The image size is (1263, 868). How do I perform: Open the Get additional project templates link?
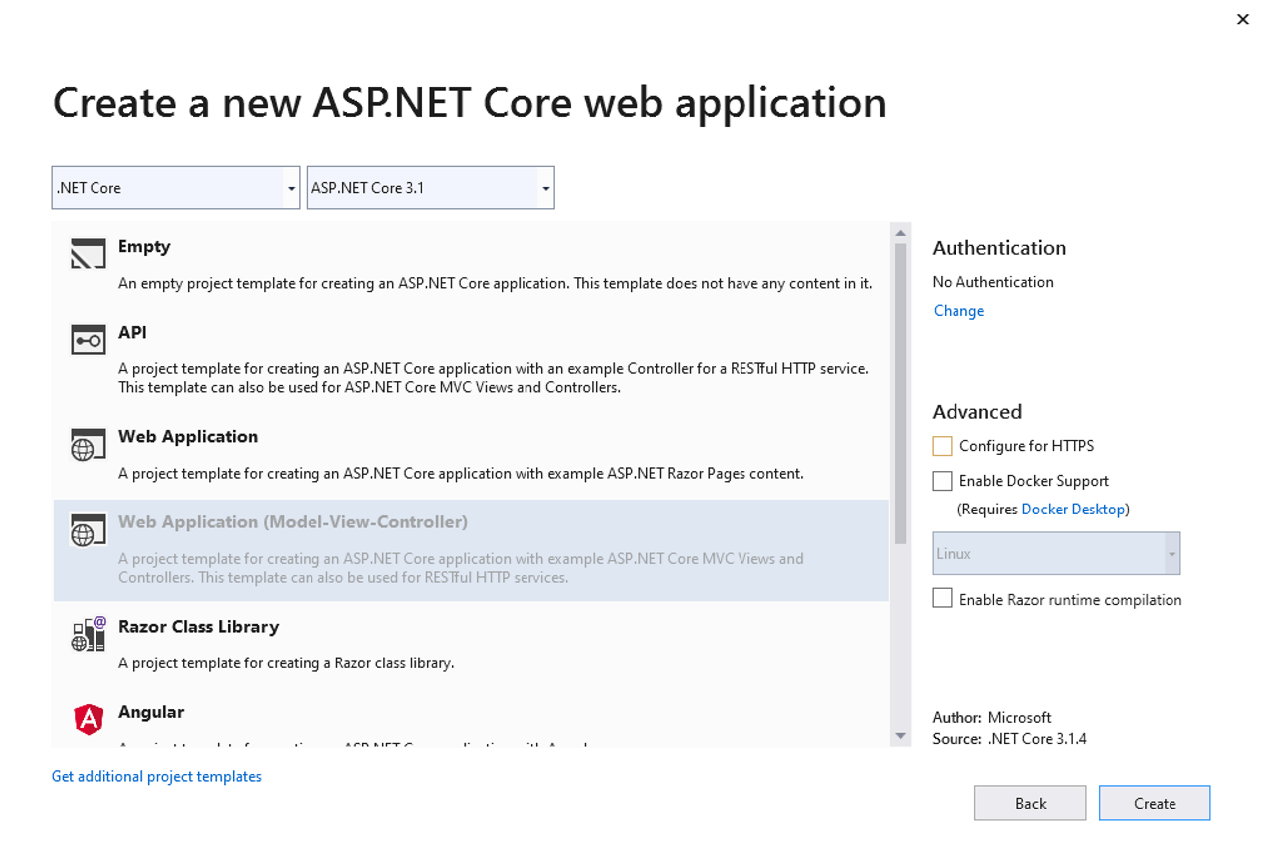tap(157, 777)
